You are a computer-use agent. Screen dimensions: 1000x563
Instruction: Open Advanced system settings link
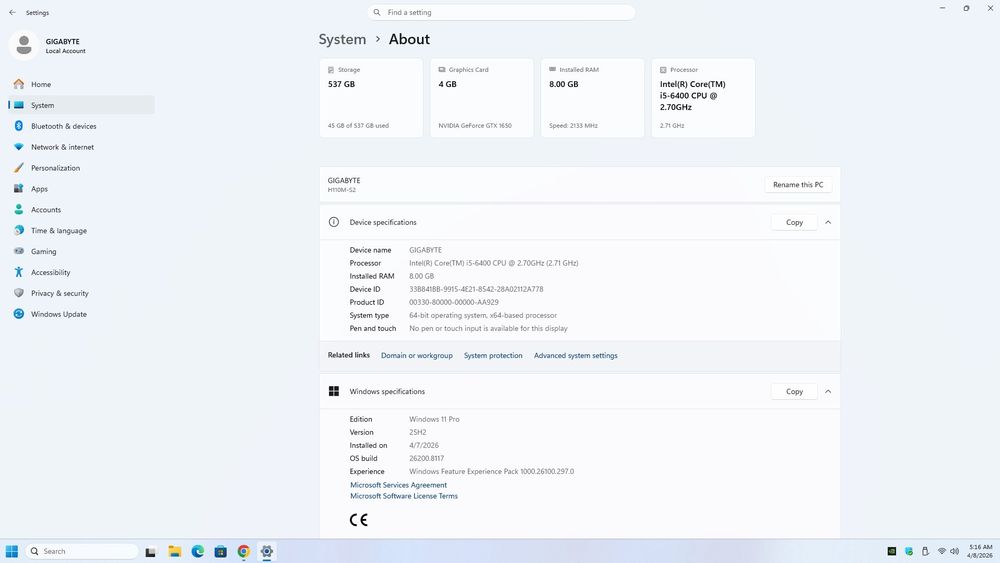575,356
